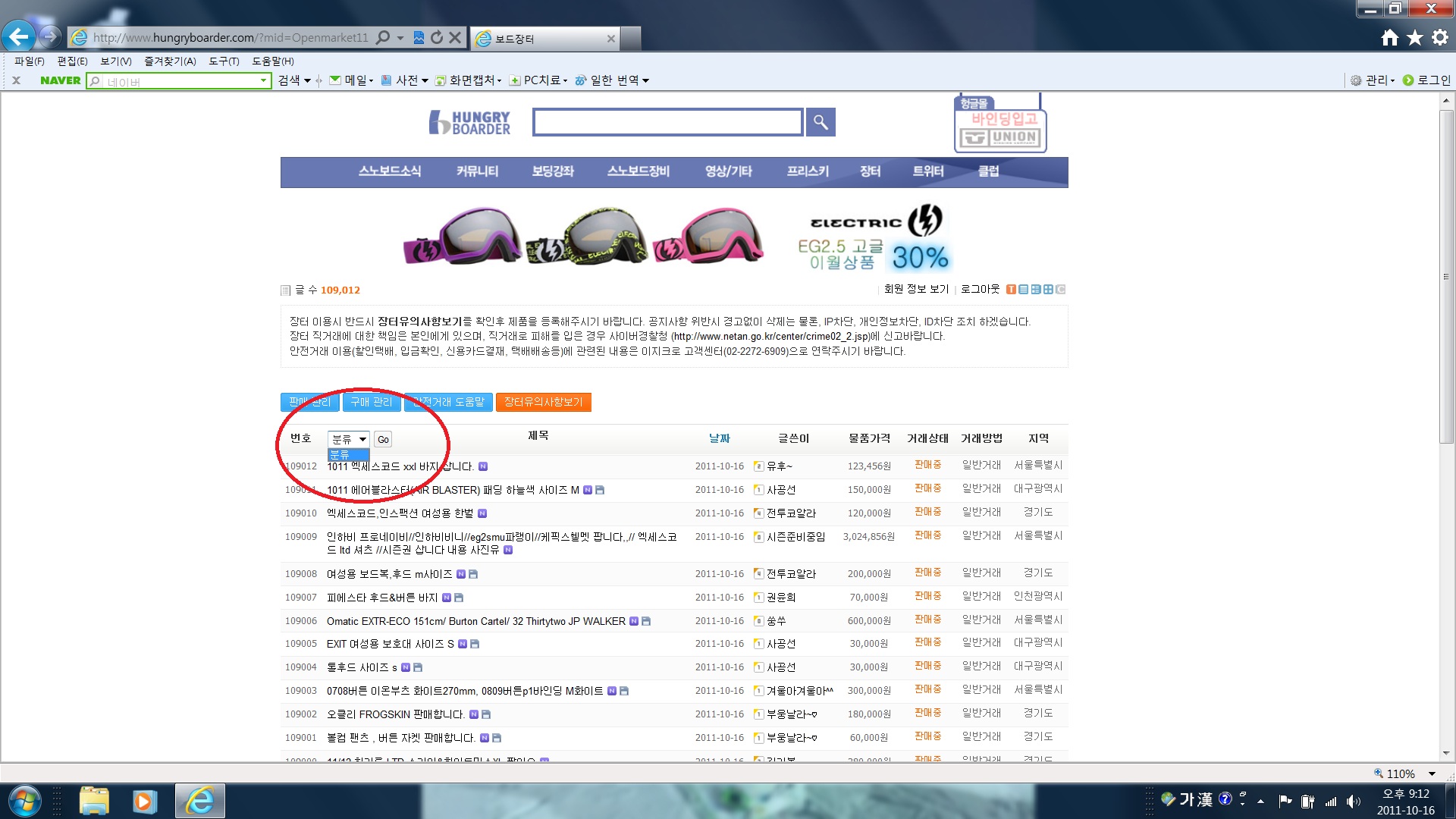Launch Windows Media Player from taskbar
This screenshot has height=819, width=1456.
coord(144,801)
